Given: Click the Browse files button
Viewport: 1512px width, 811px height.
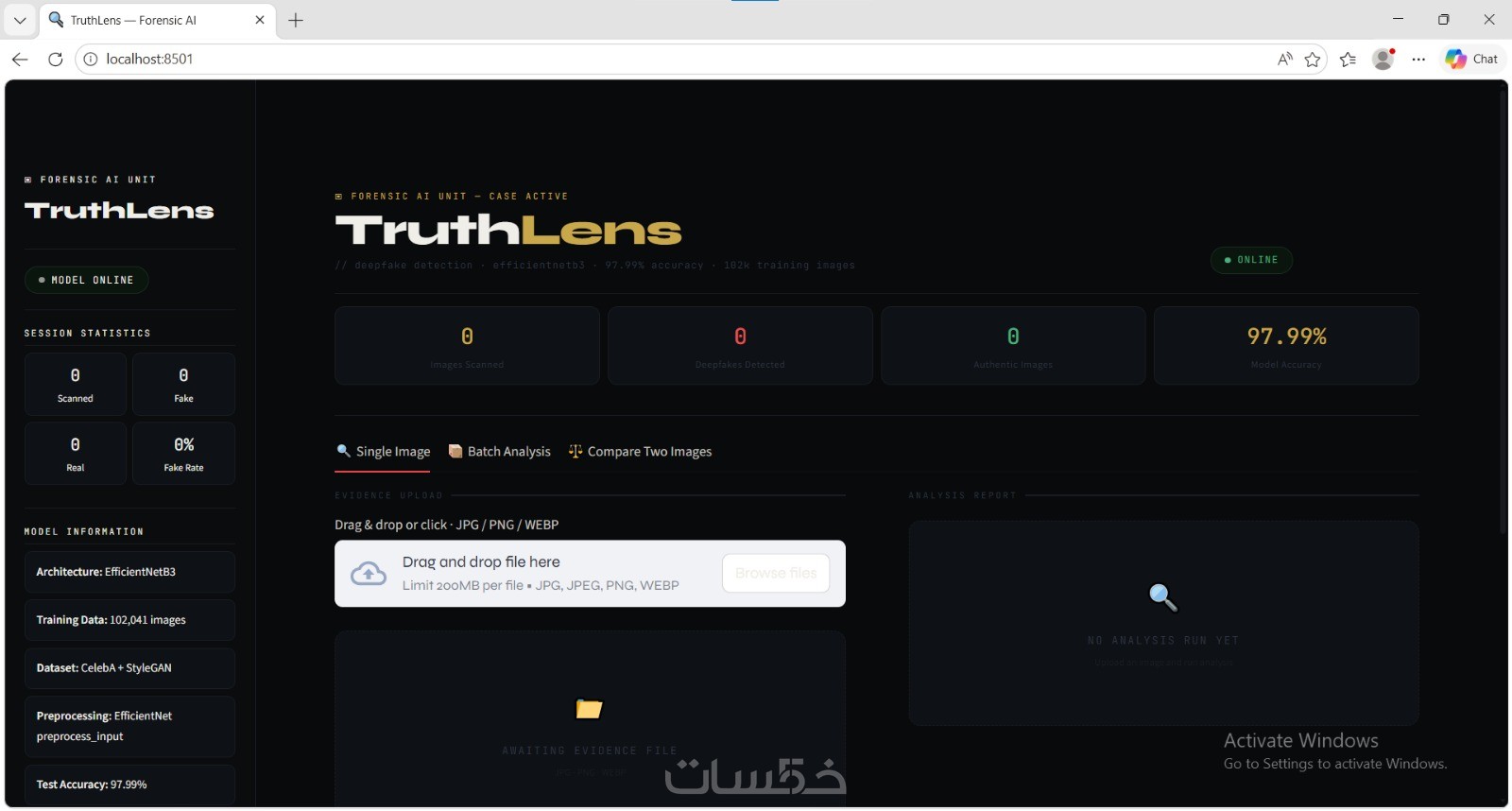Looking at the screenshot, I should pyautogui.click(x=776, y=573).
